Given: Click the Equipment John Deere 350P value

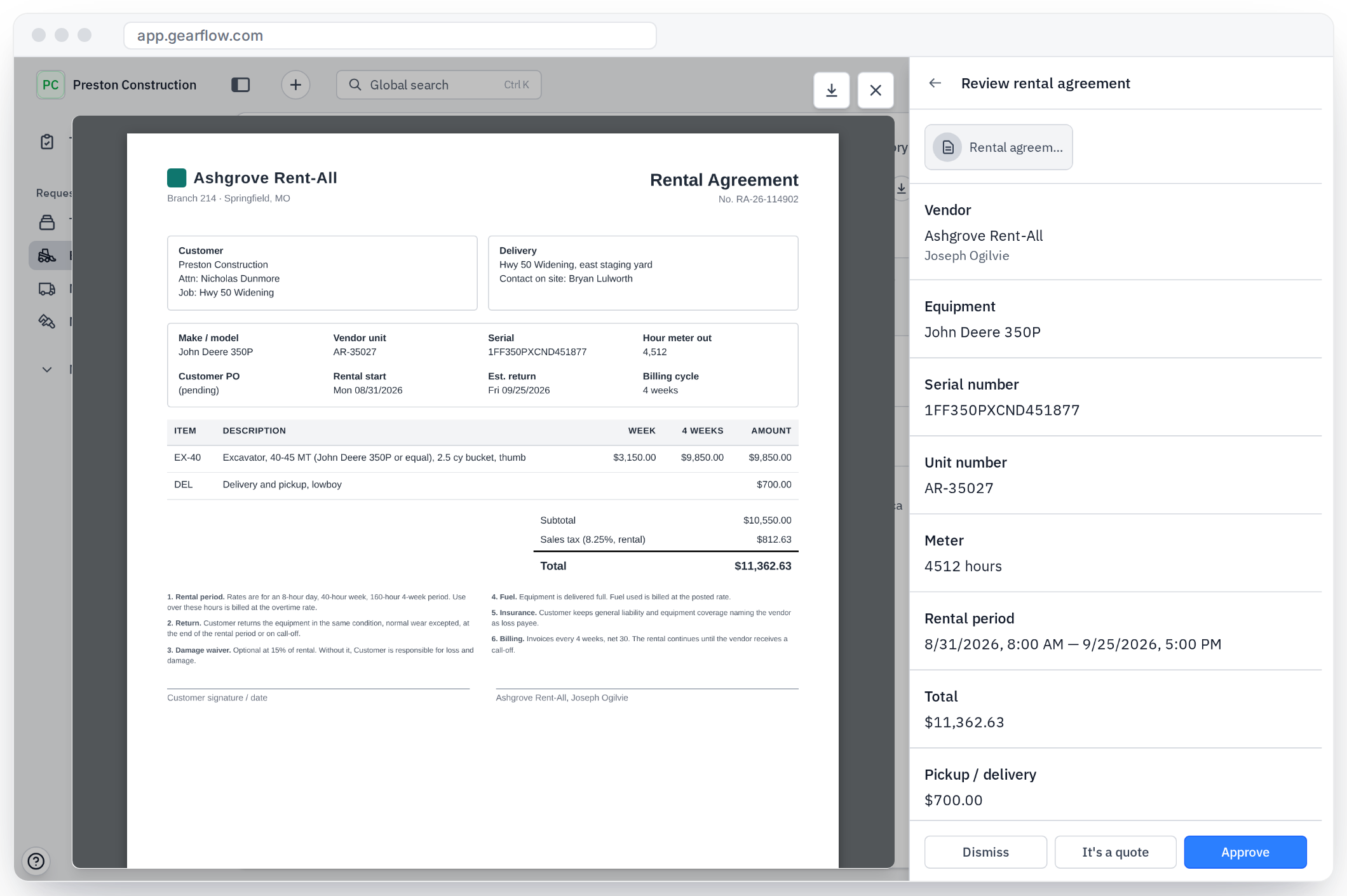Looking at the screenshot, I should pyautogui.click(x=982, y=332).
